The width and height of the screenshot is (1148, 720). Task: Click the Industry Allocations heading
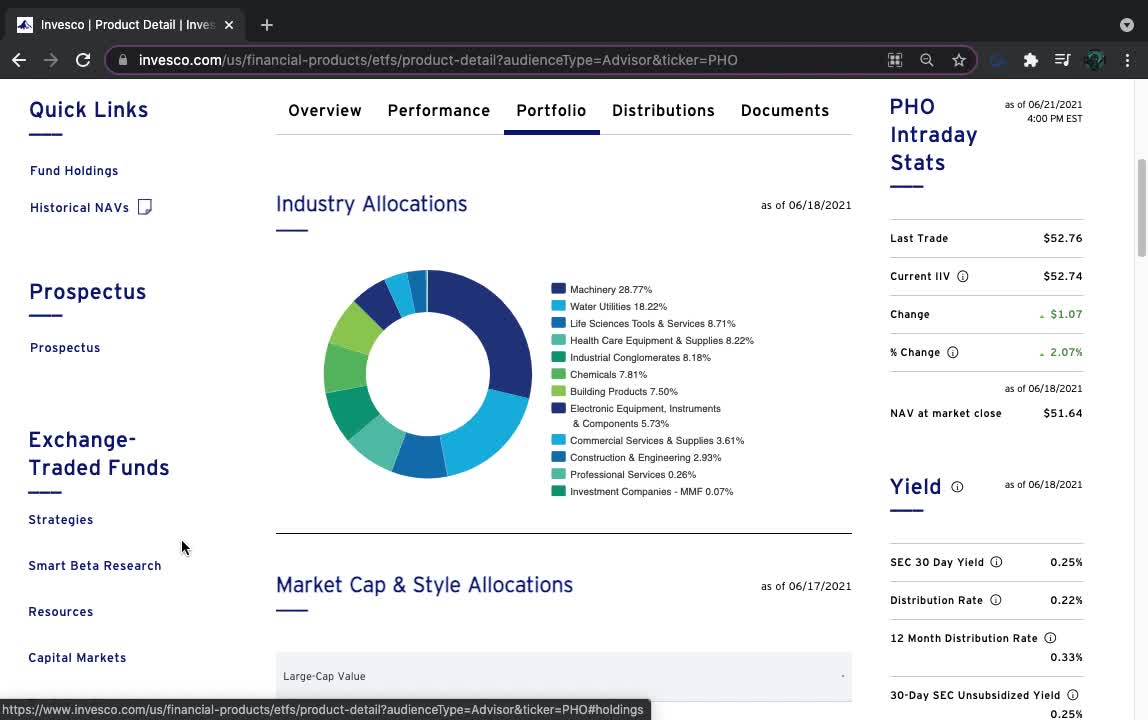[371, 204]
